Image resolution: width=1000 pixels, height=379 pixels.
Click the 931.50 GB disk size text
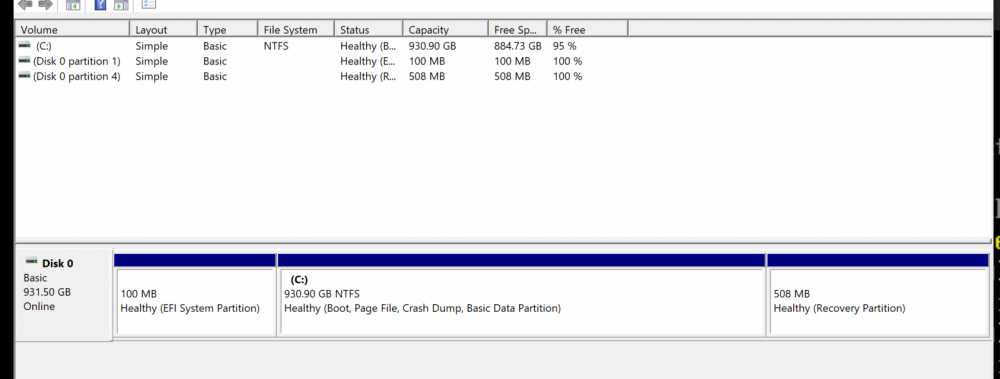[47, 292]
